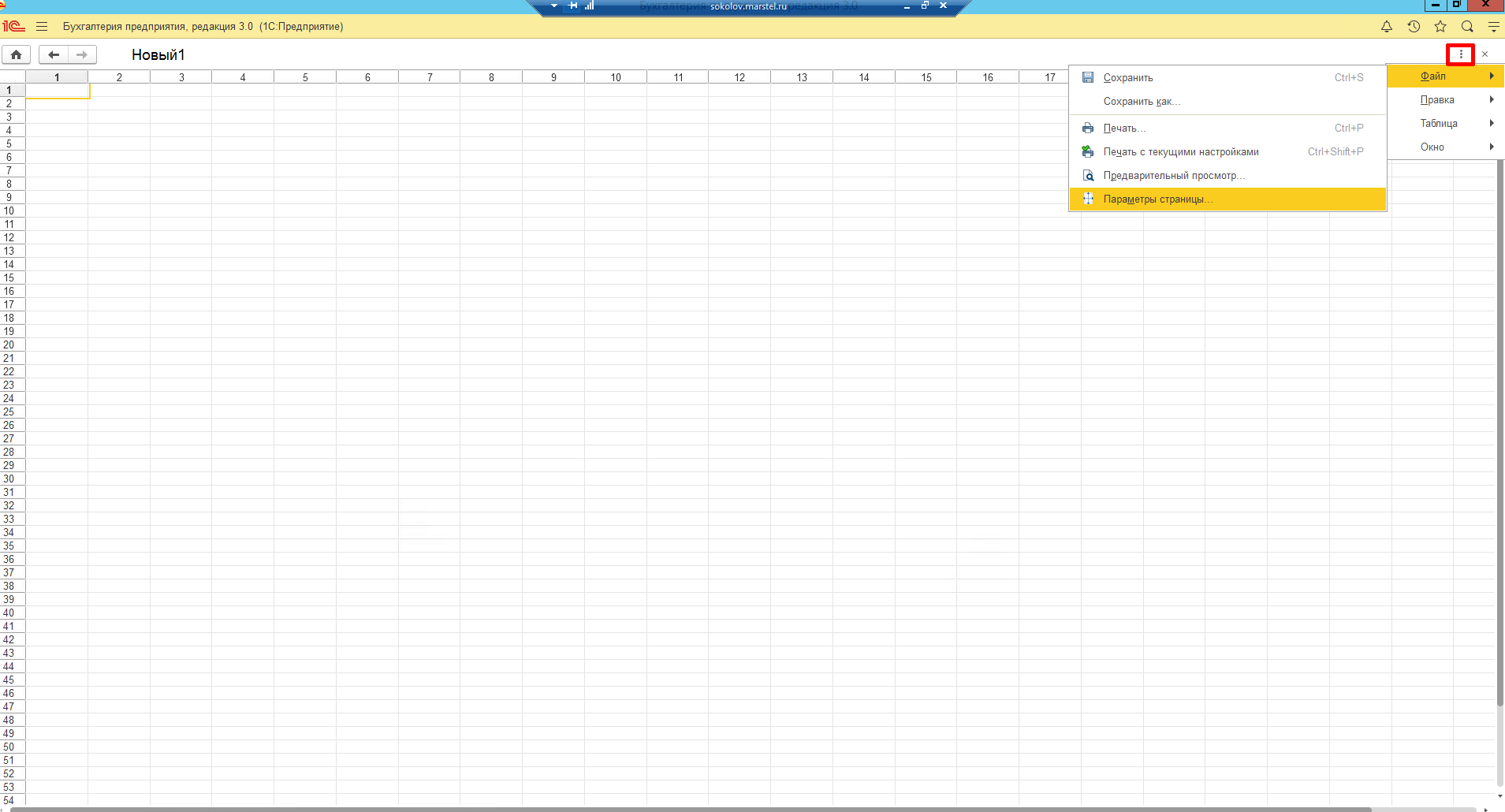Expand the Правка submenu

tap(1446, 99)
